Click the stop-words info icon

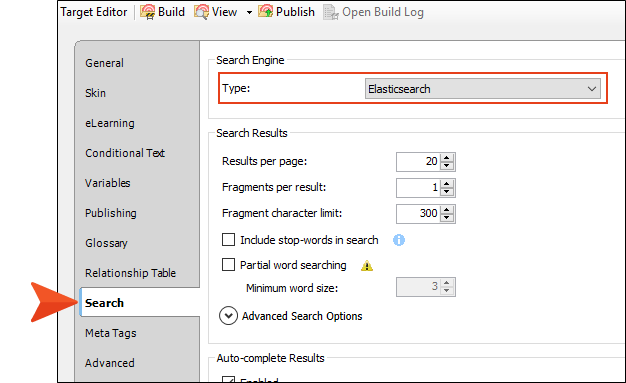399,240
